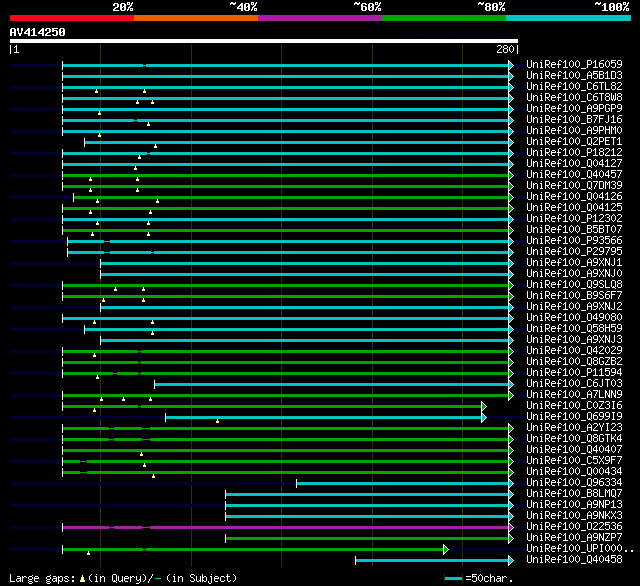This screenshot has width=640, height=586.
Task: Open the UniRef100_A9PGP9 hit label
Action: 574,109
